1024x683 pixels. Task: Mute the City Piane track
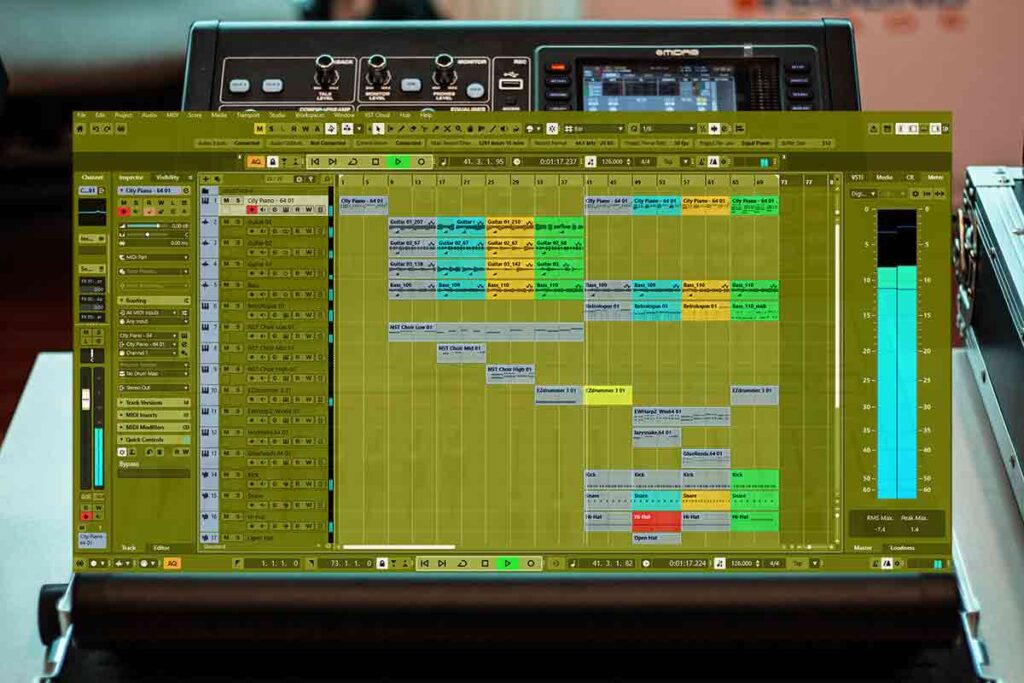226,200
